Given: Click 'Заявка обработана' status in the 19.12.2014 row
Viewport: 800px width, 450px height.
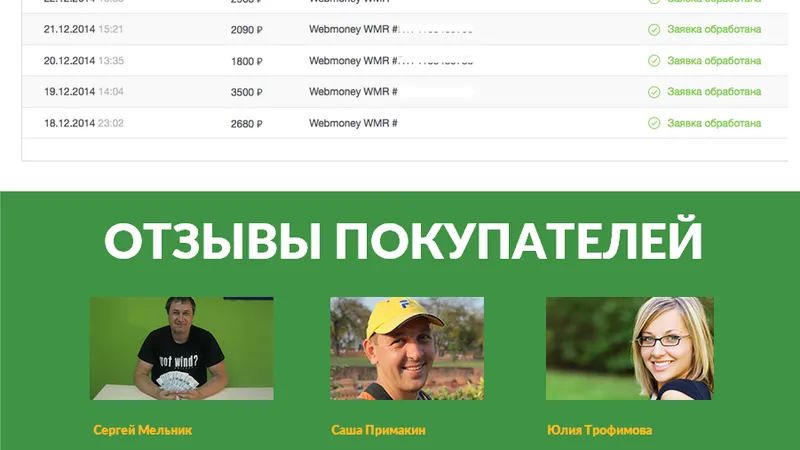Looking at the screenshot, I should point(714,92).
